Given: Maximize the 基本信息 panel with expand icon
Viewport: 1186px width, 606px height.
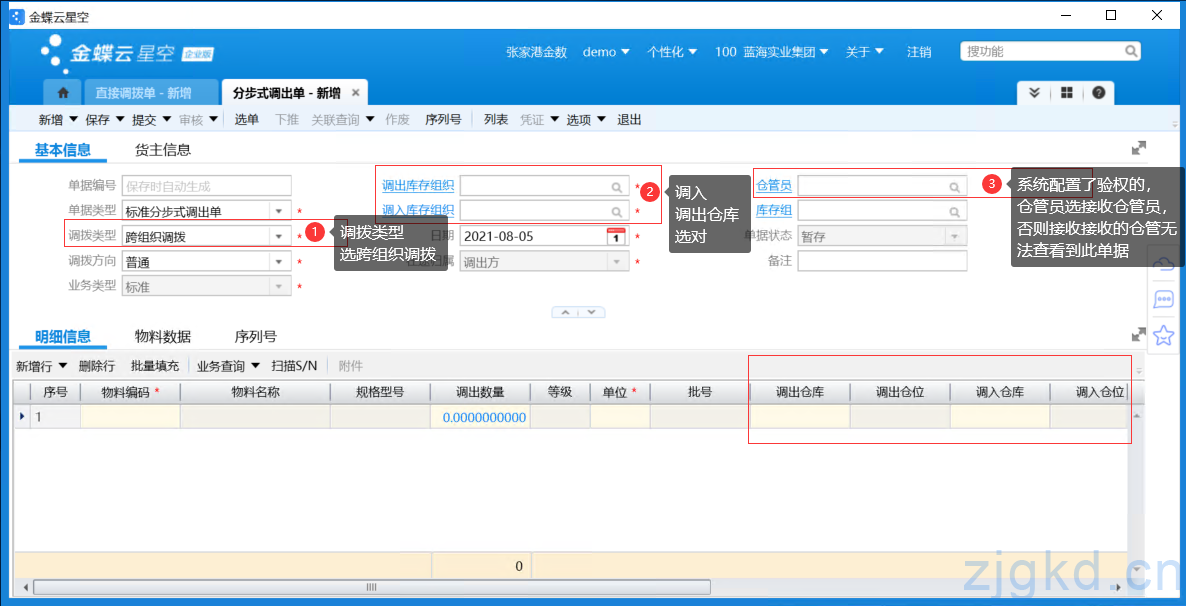Looking at the screenshot, I should (x=1138, y=148).
